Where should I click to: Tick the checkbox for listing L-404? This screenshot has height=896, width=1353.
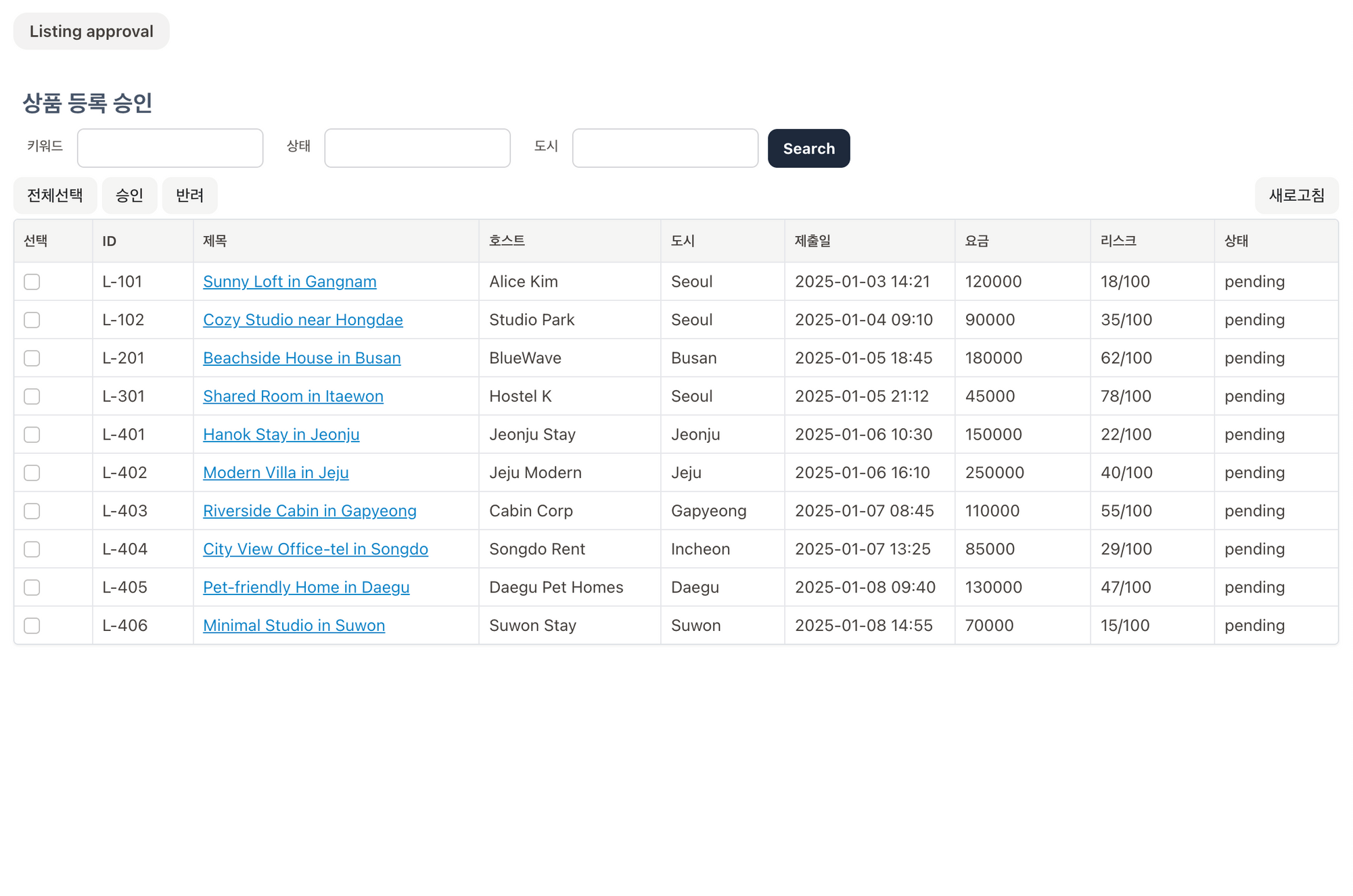[x=32, y=549]
